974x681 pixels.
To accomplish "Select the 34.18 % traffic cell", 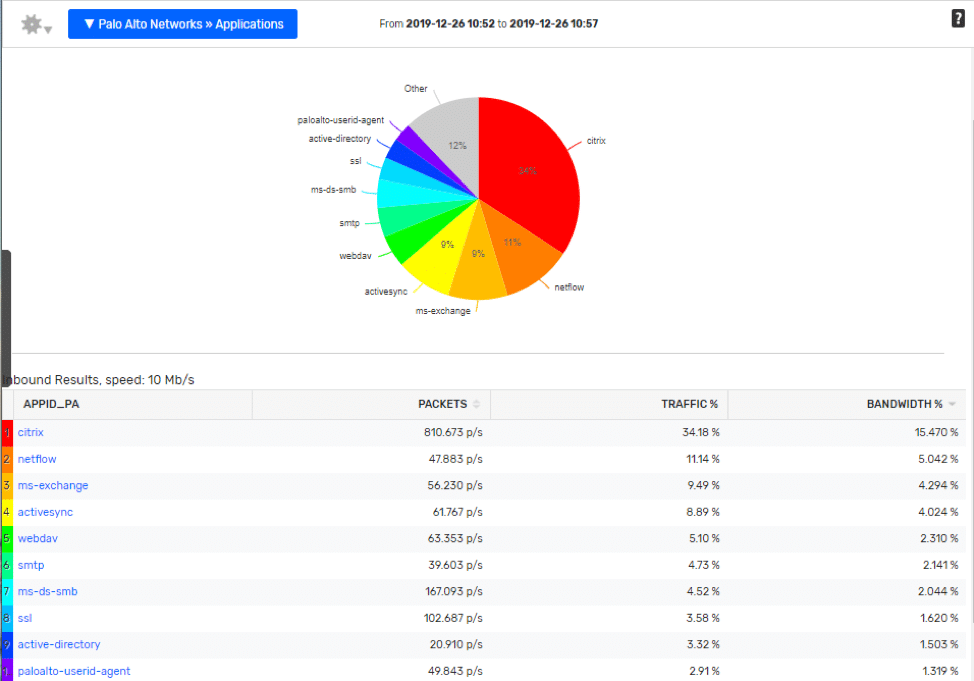I will (x=701, y=432).
